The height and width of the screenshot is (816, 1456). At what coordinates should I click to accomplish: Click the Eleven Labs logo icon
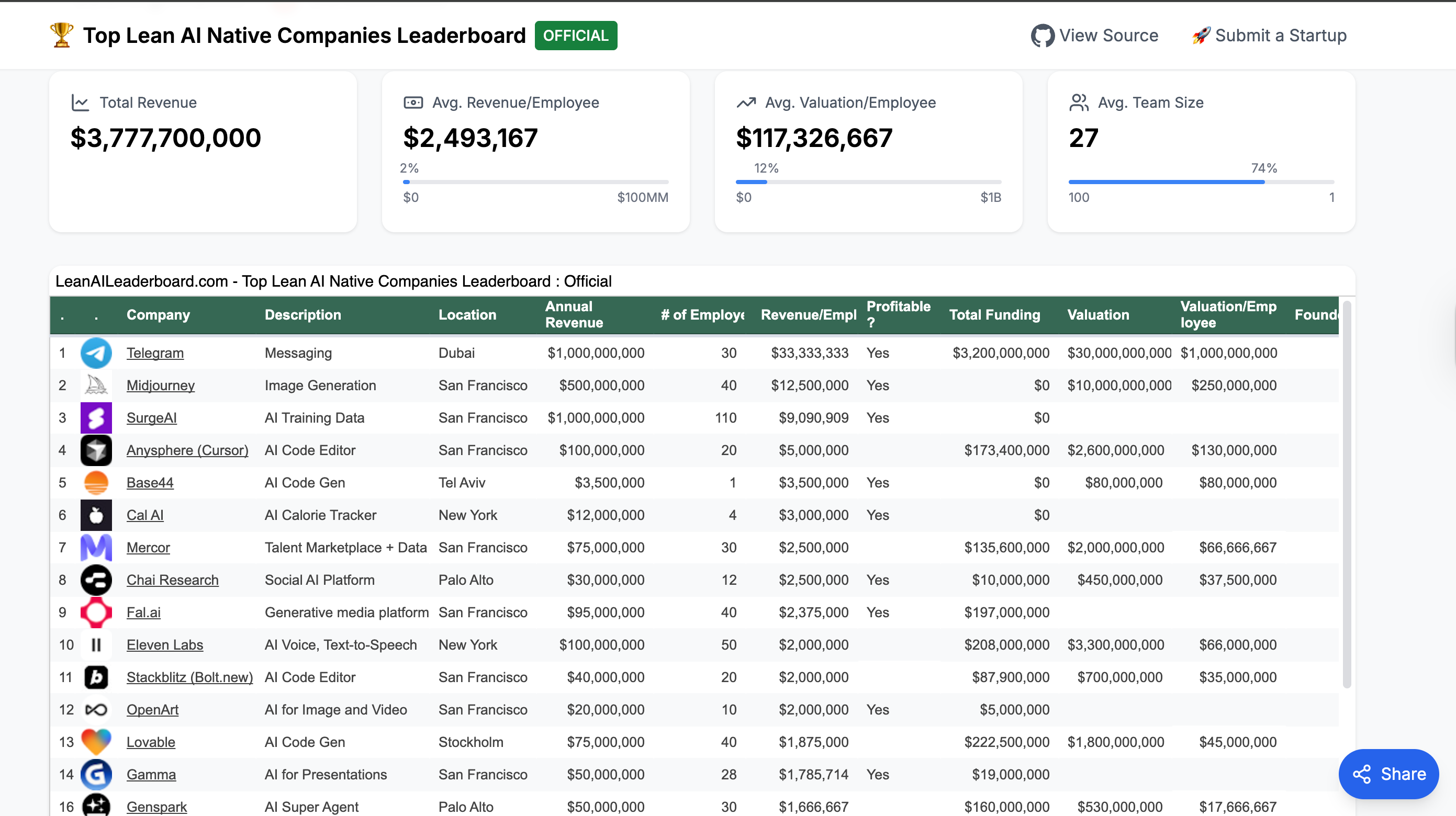[x=96, y=645]
